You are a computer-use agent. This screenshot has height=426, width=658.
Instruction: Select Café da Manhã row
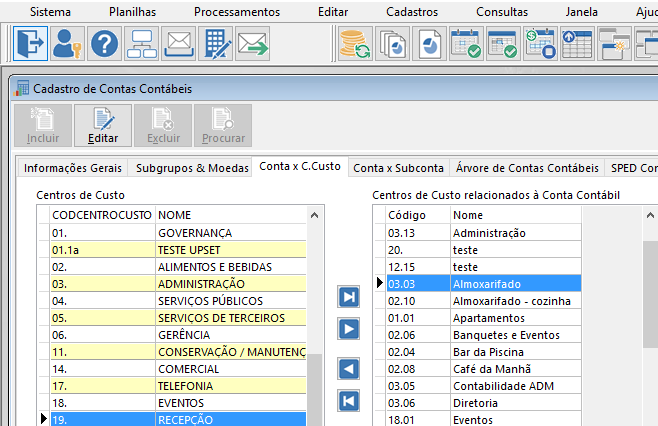484,369
